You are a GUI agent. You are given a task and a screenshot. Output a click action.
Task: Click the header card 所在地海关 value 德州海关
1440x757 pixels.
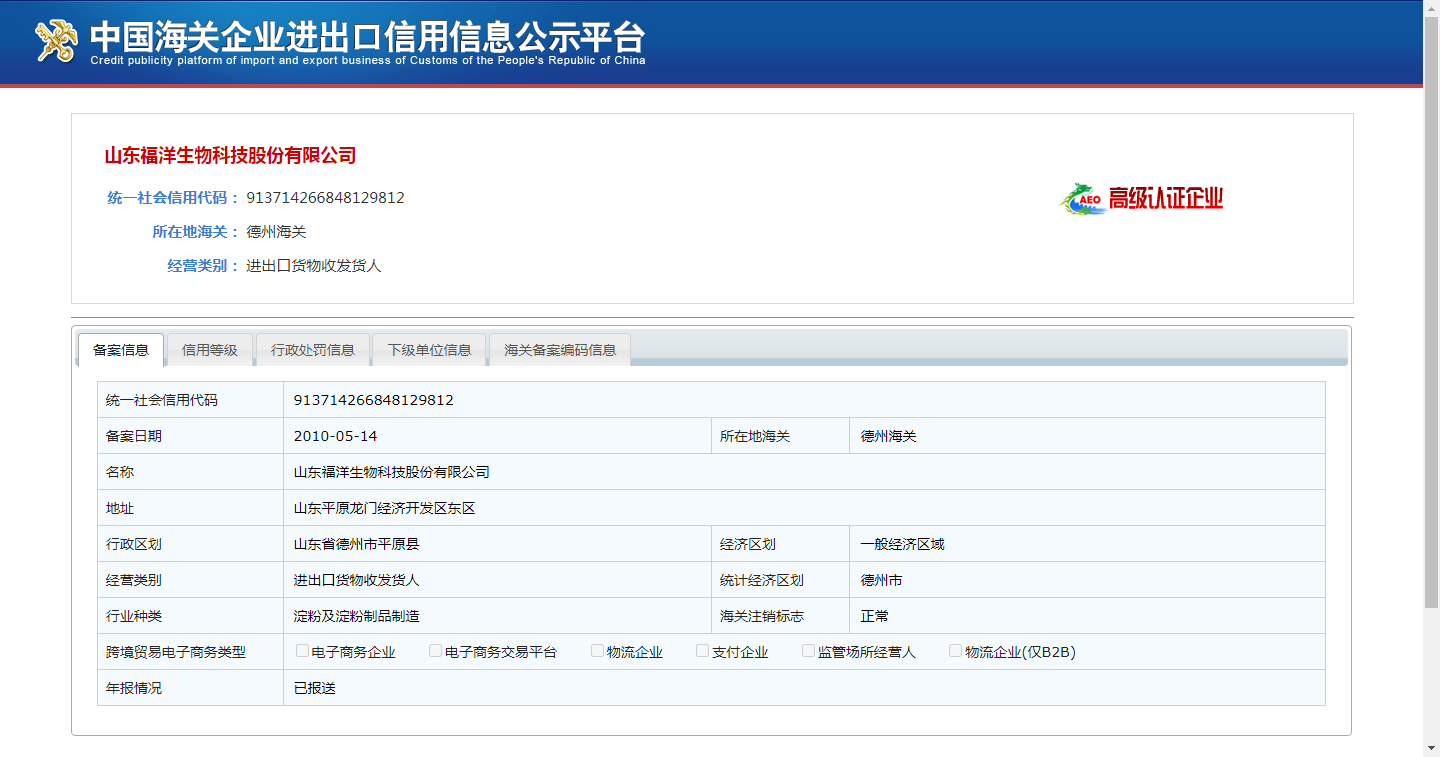pos(276,232)
